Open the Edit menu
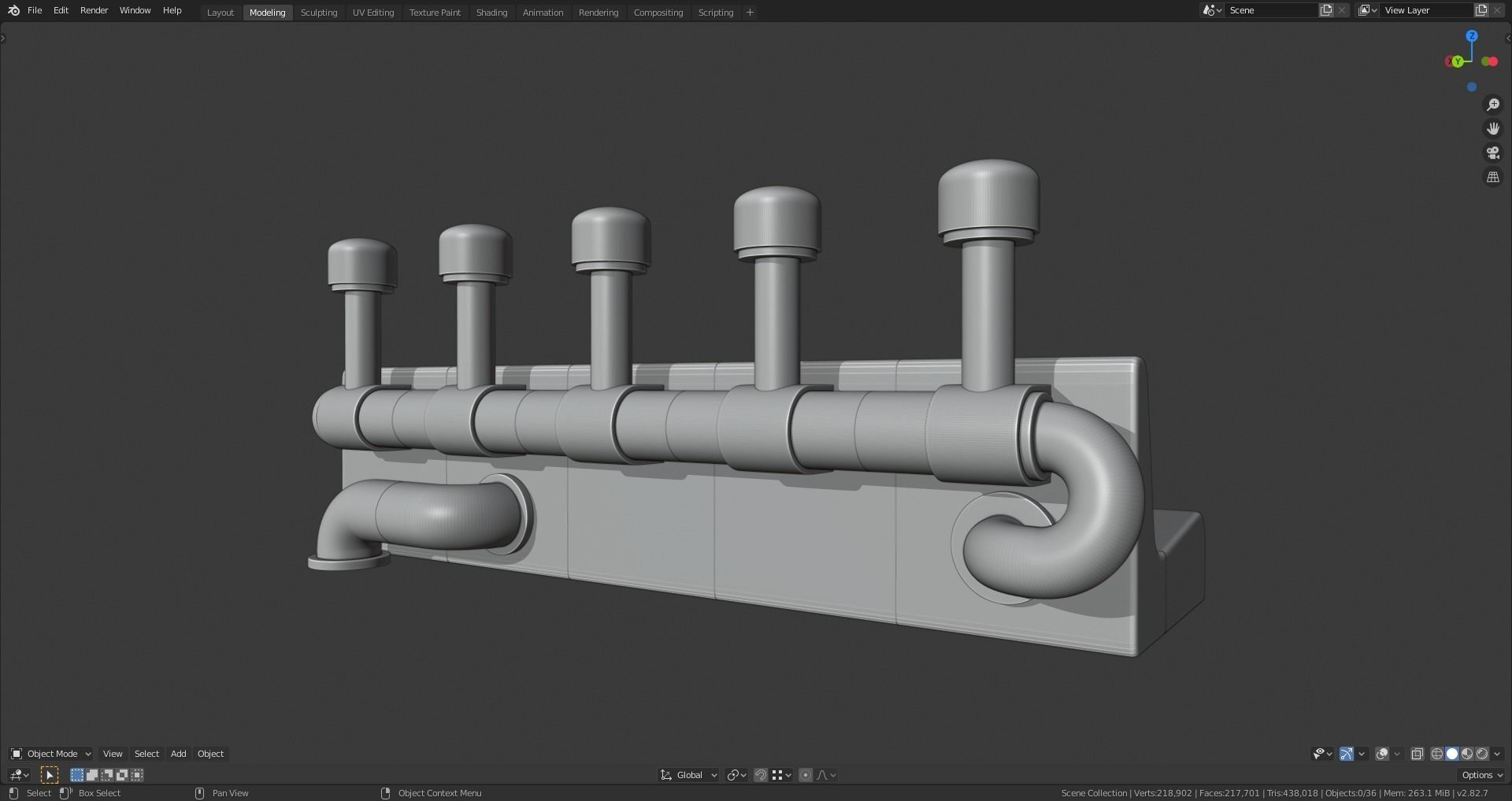This screenshot has height=801, width=1512. click(61, 10)
